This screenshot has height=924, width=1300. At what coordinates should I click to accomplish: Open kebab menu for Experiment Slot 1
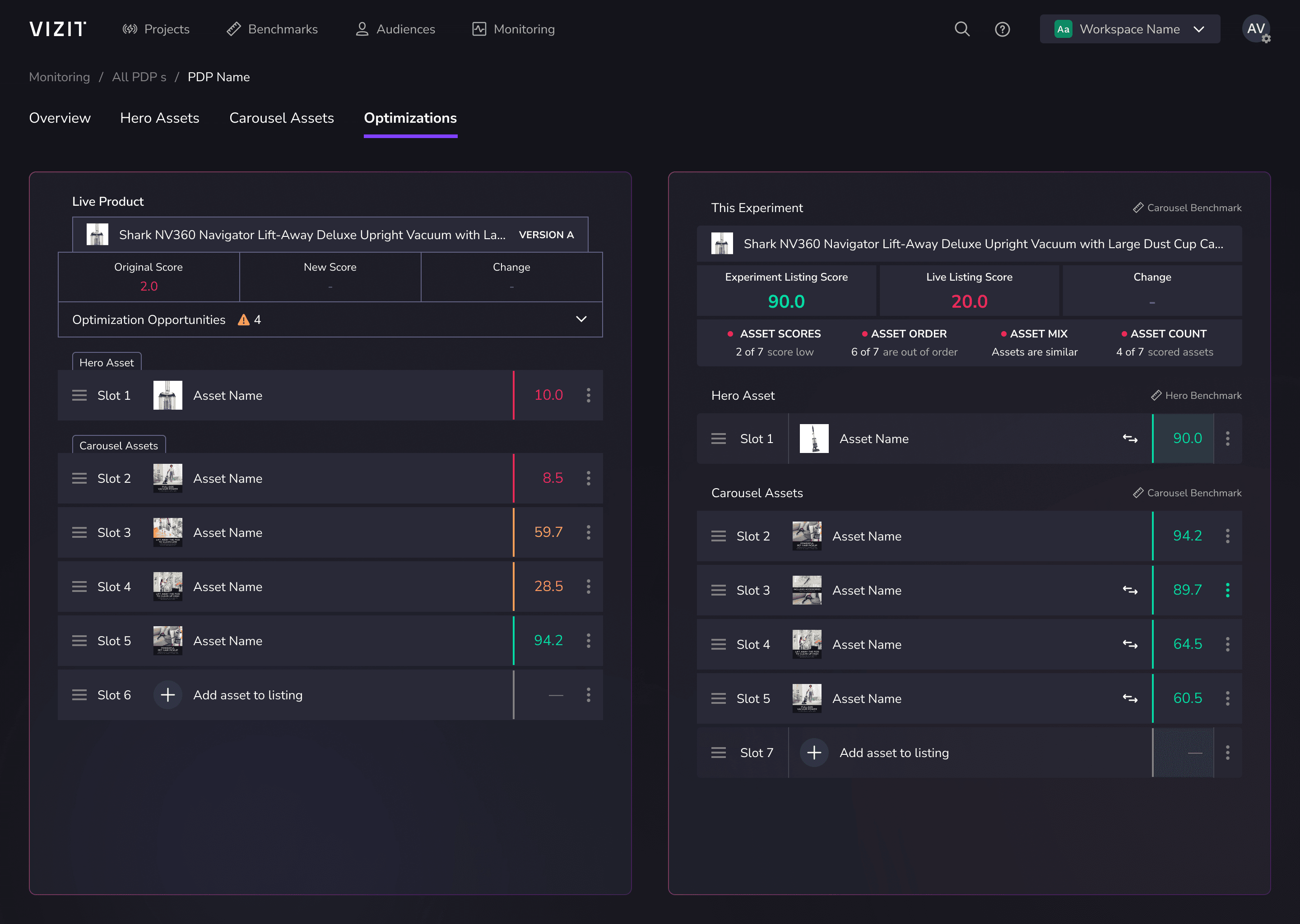(x=1228, y=439)
